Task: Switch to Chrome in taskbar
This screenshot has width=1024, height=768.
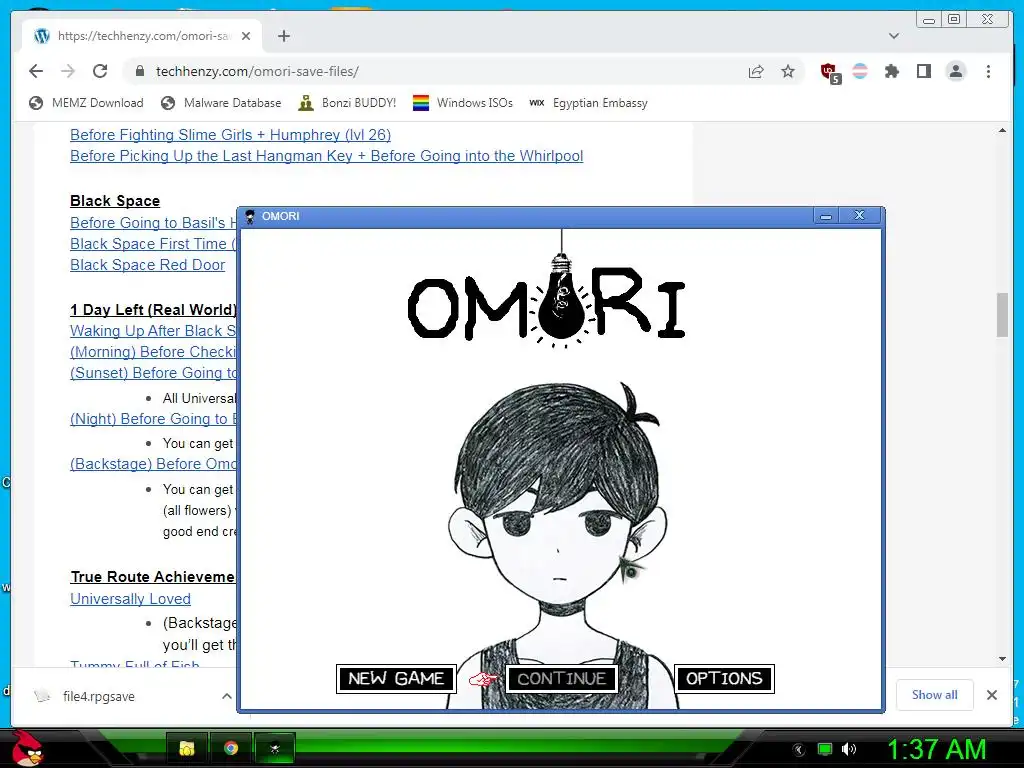Action: (231, 748)
